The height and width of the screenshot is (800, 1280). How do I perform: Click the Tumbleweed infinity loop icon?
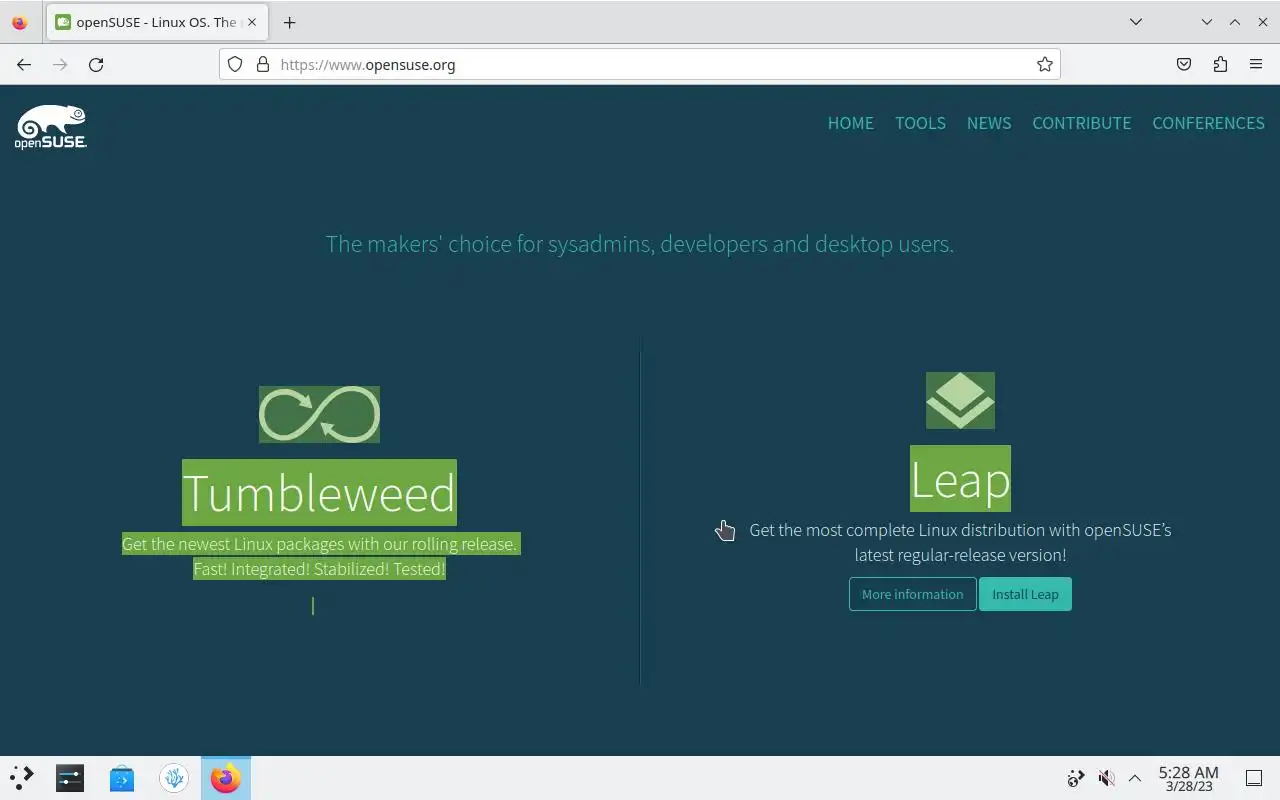[x=319, y=414]
